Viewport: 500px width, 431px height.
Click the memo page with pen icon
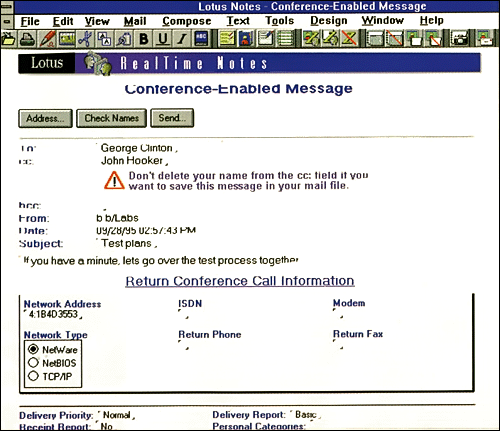coord(266,39)
